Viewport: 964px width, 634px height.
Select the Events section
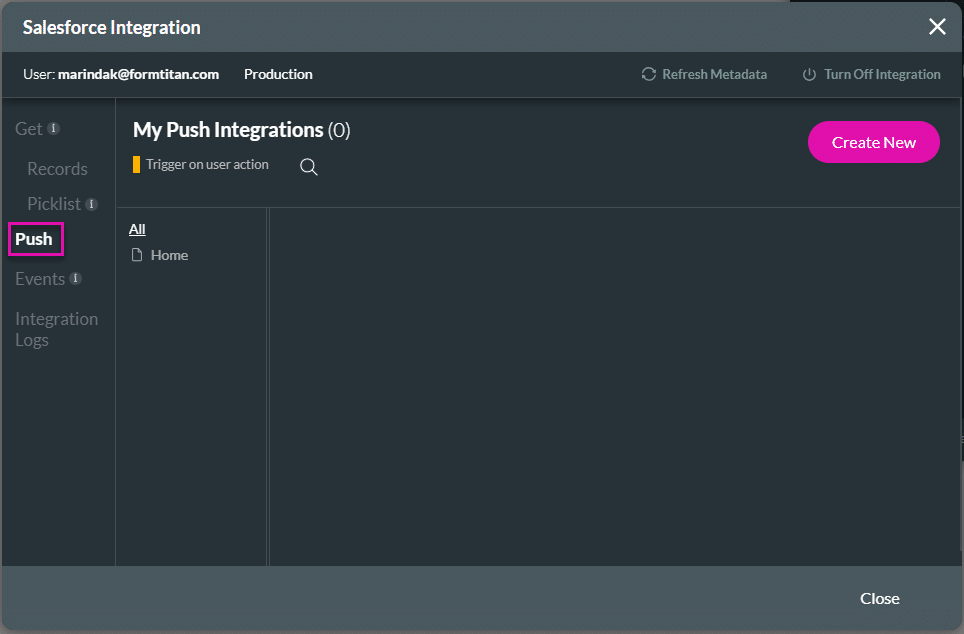[x=40, y=278]
